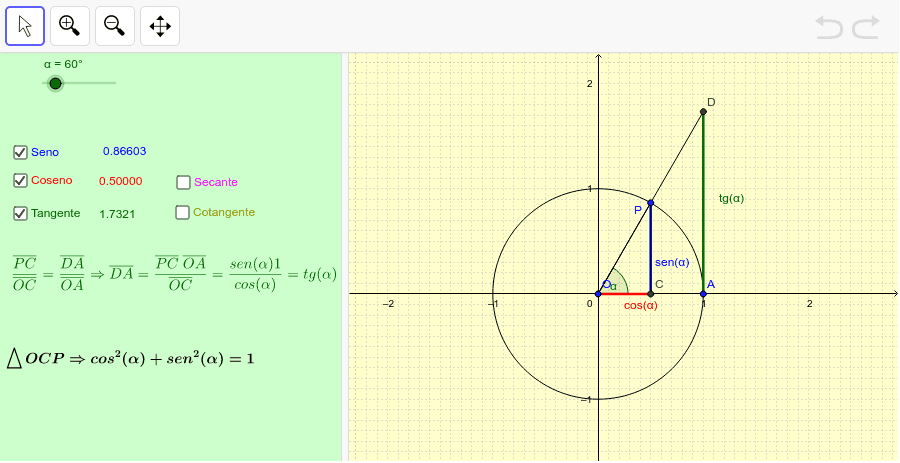
Task: Enable the Cotangente checkbox
Action: coord(183,212)
